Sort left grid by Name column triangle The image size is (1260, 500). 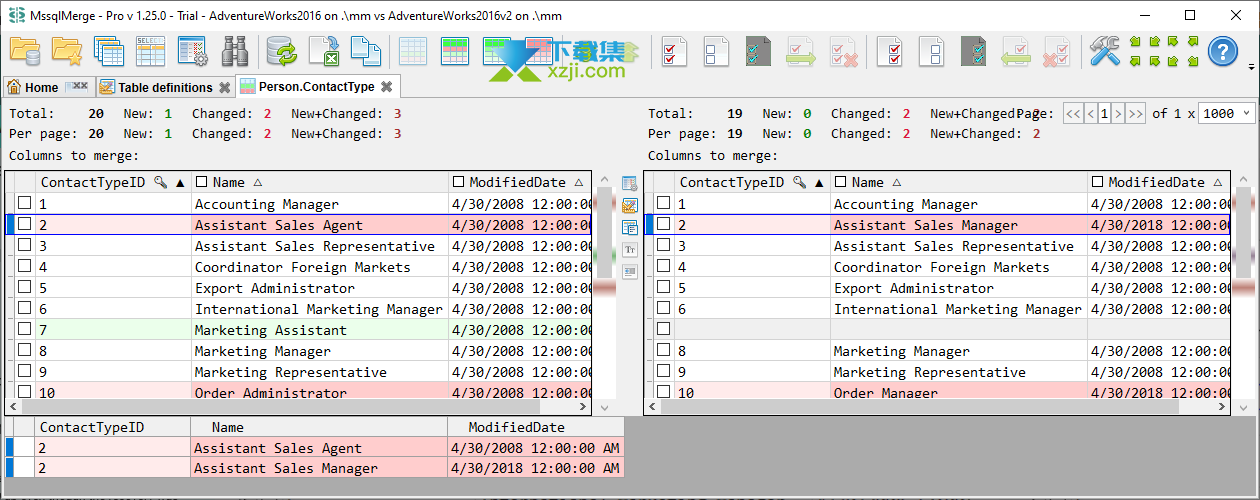pos(257,182)
